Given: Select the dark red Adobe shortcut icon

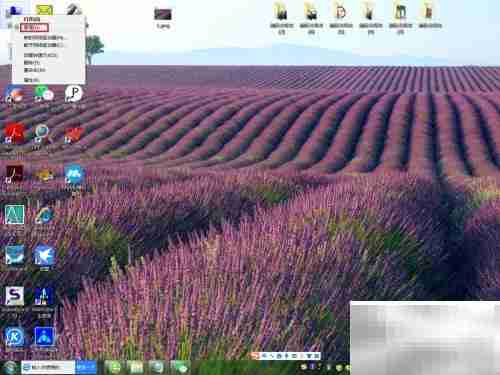Looking at the screenshot, I should click(x=14, y=174).
